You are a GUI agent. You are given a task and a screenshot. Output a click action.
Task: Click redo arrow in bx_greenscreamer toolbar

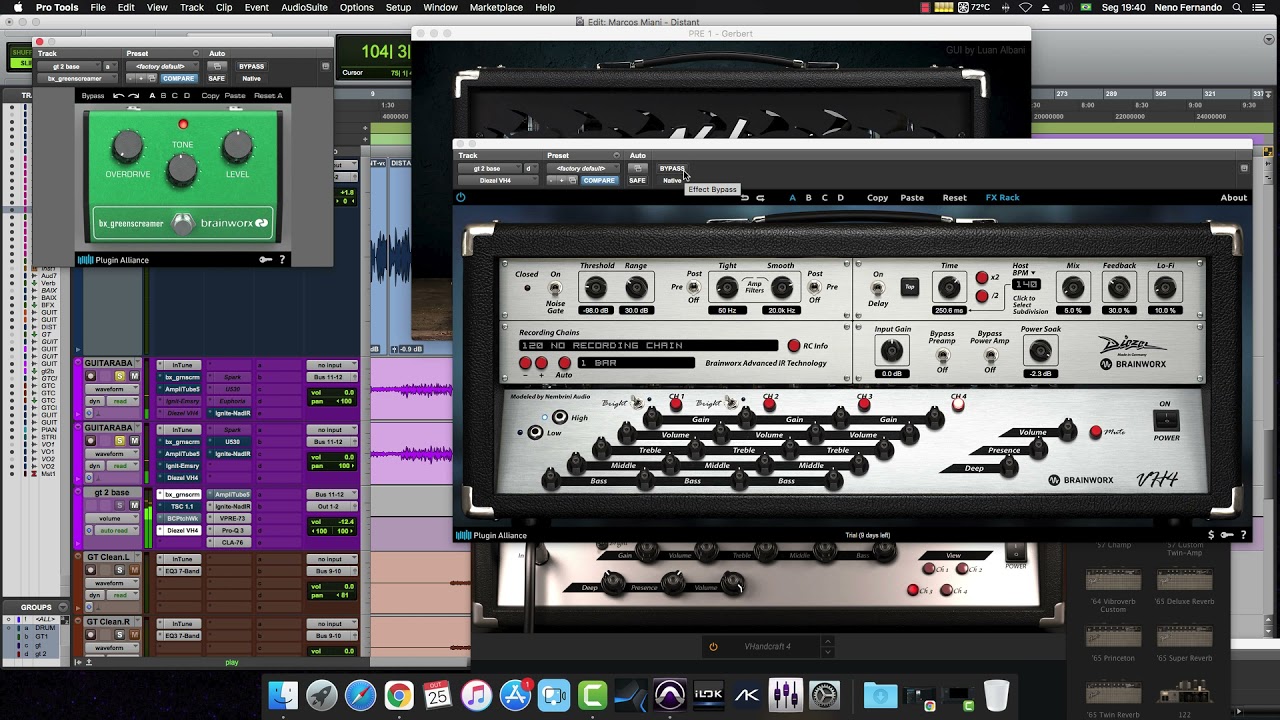pyautogui.click(x=134, y=96)
